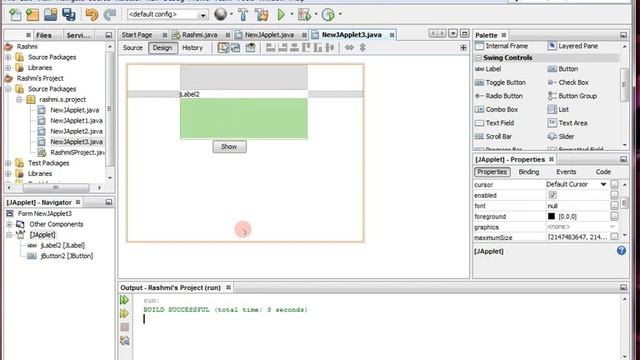This screenshot has width=640, height=360.
Task: Open Output settings icon below stop
Action: [124, 340]
